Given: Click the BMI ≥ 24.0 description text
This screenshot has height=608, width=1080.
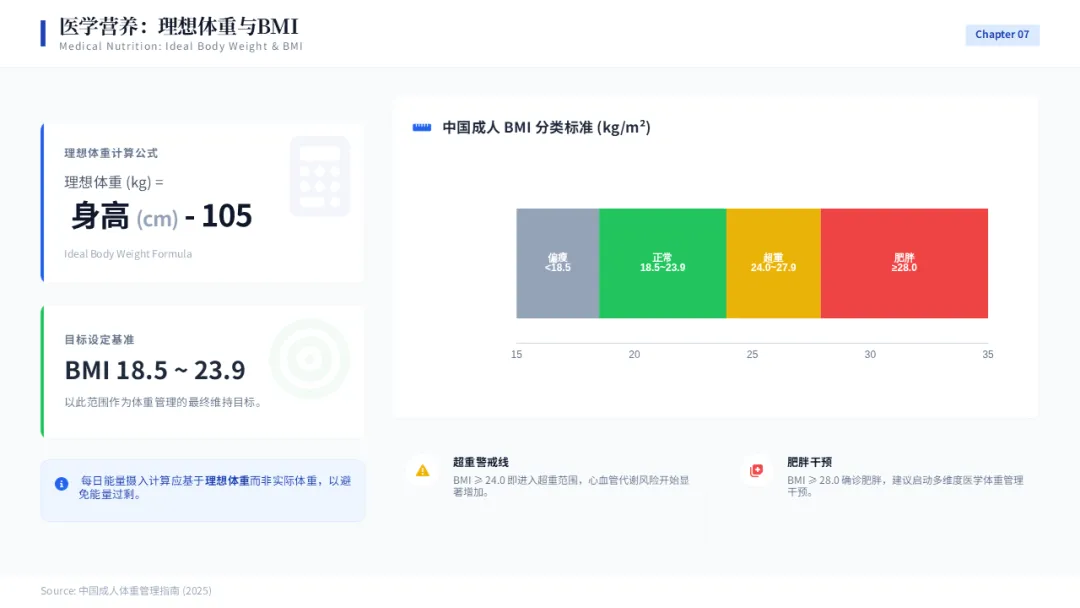Looking at the screenshot, I should click(571, 486).
